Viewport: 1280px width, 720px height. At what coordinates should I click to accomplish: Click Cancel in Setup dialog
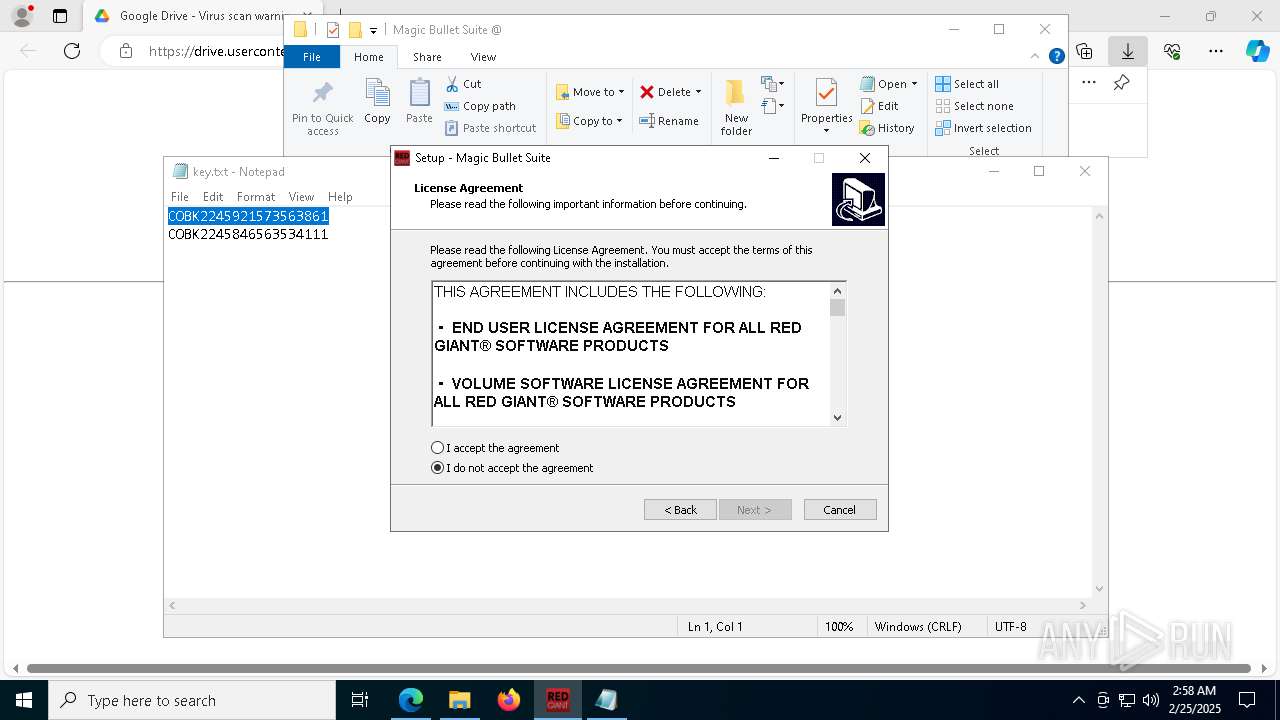840,510
